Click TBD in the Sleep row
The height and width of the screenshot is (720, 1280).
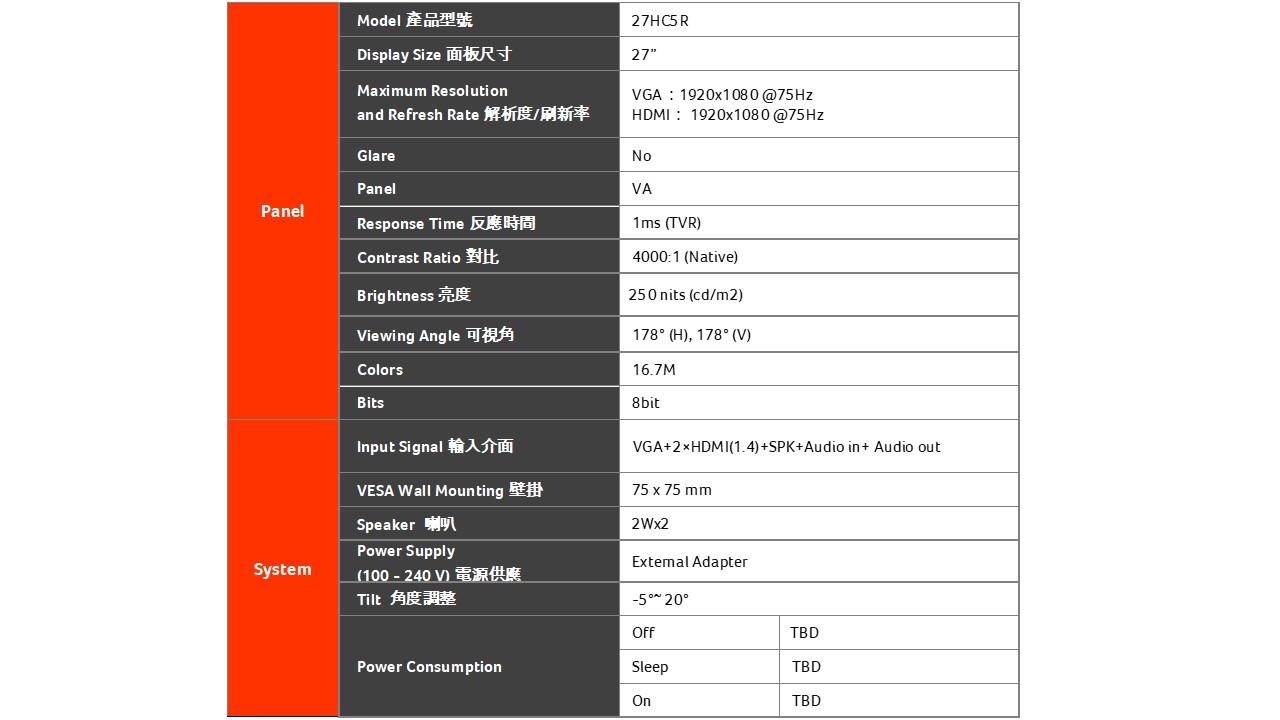(806, 667)
